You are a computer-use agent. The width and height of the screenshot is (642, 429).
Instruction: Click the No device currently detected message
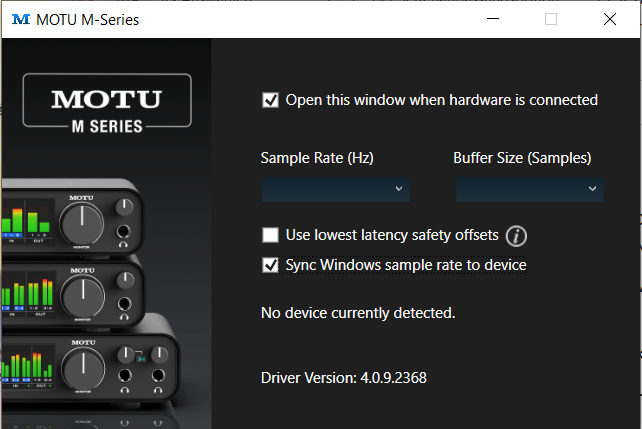point(358,313)
